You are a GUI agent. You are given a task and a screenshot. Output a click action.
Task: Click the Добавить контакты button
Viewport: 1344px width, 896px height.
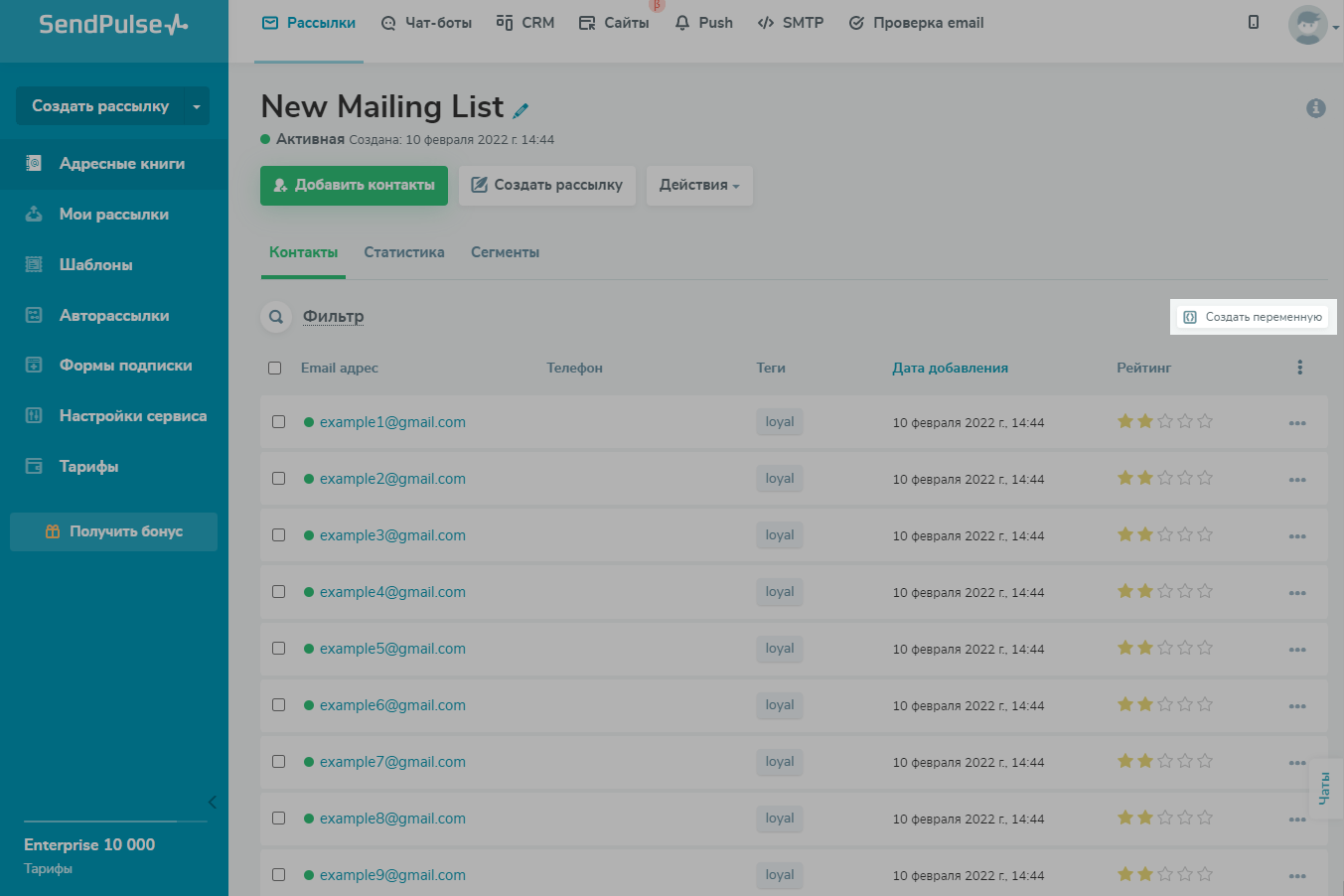click(354, 186)
